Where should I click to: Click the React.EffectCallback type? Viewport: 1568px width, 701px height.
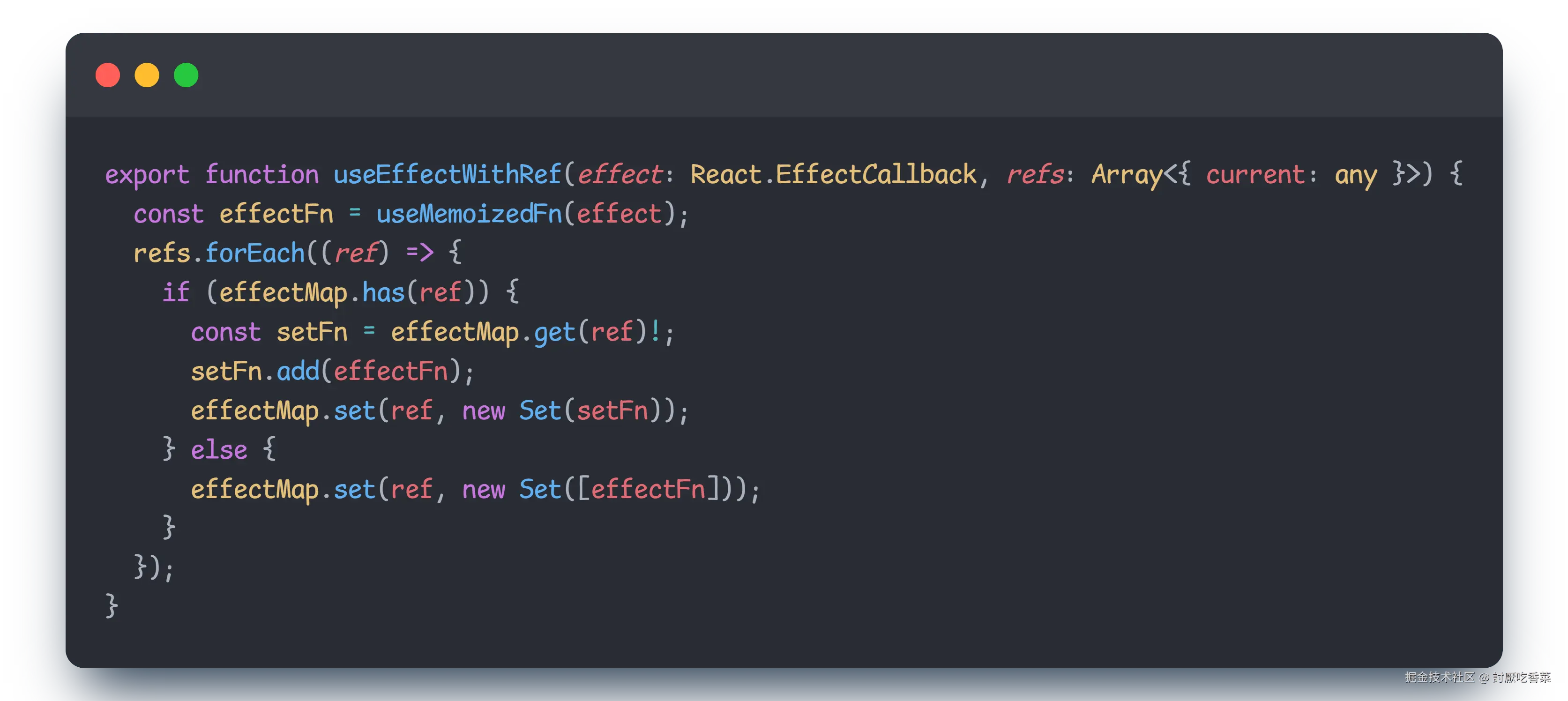pos(833,175)
